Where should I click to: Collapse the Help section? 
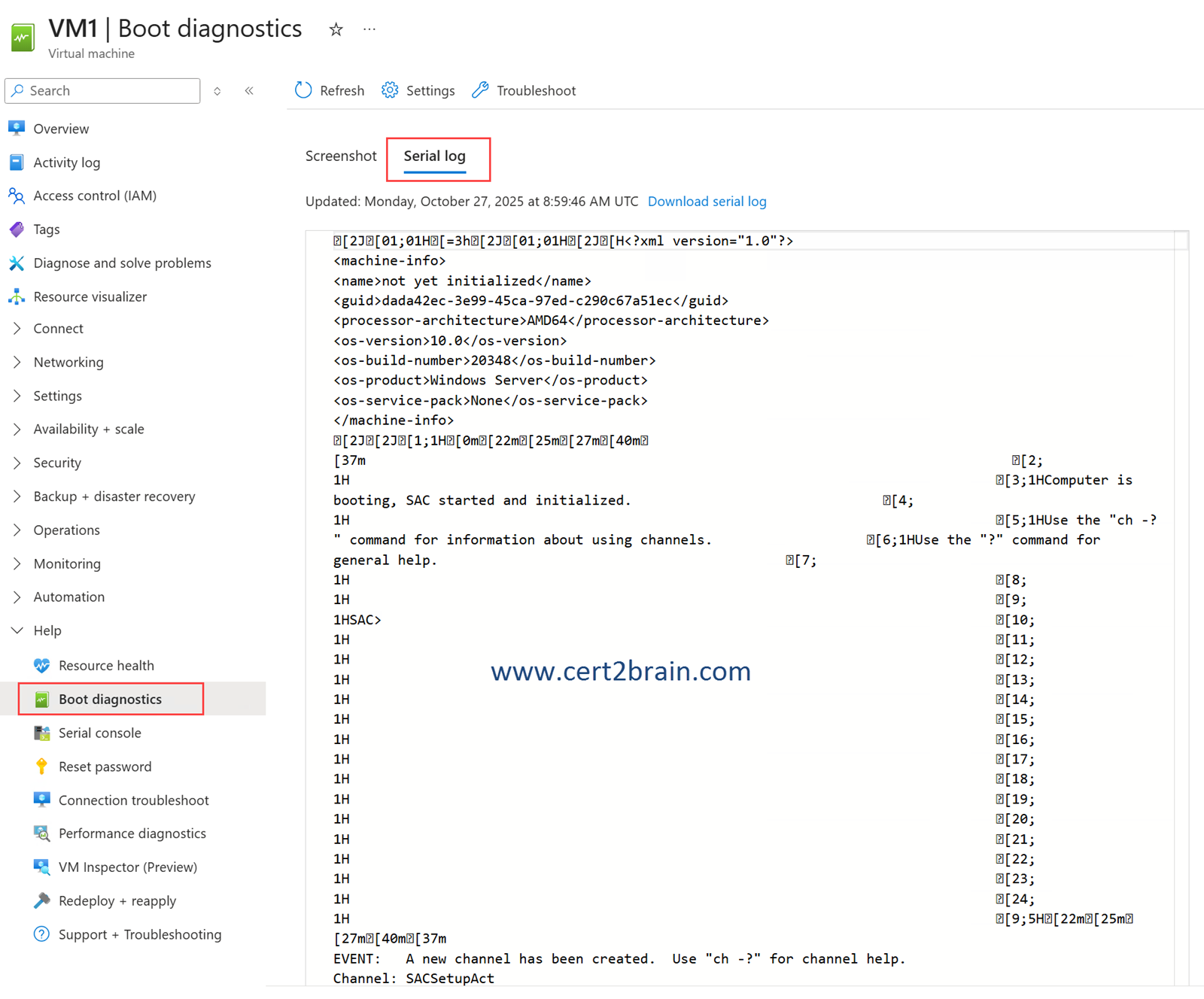tap(17, 630)
